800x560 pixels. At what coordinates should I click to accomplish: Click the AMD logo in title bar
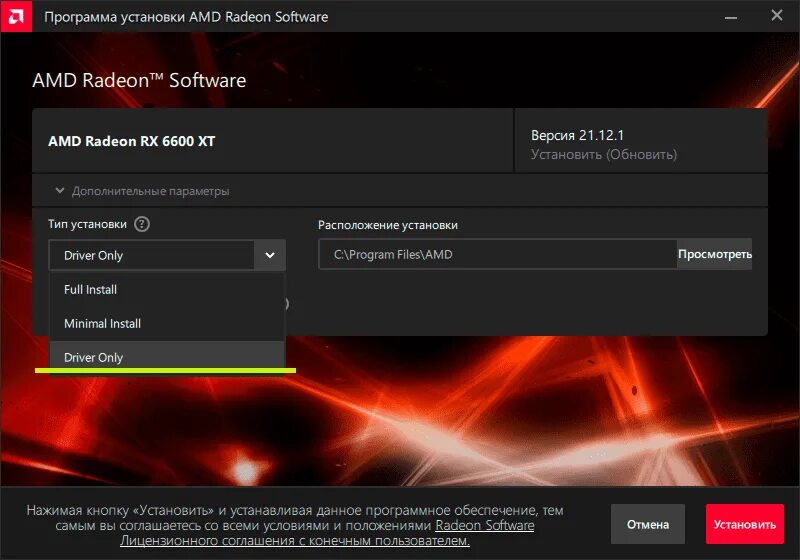tap(16, 16)
